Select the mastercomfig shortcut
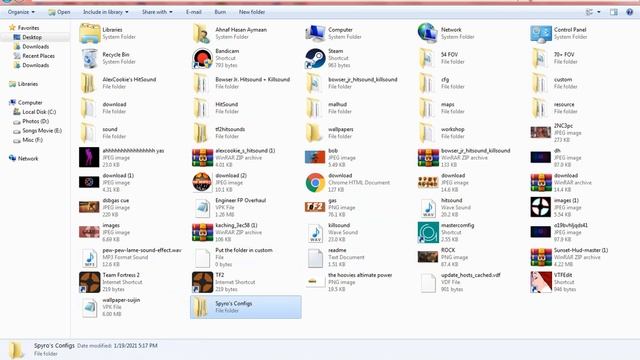The image size is (640, 360). click(x=447, y=232)
